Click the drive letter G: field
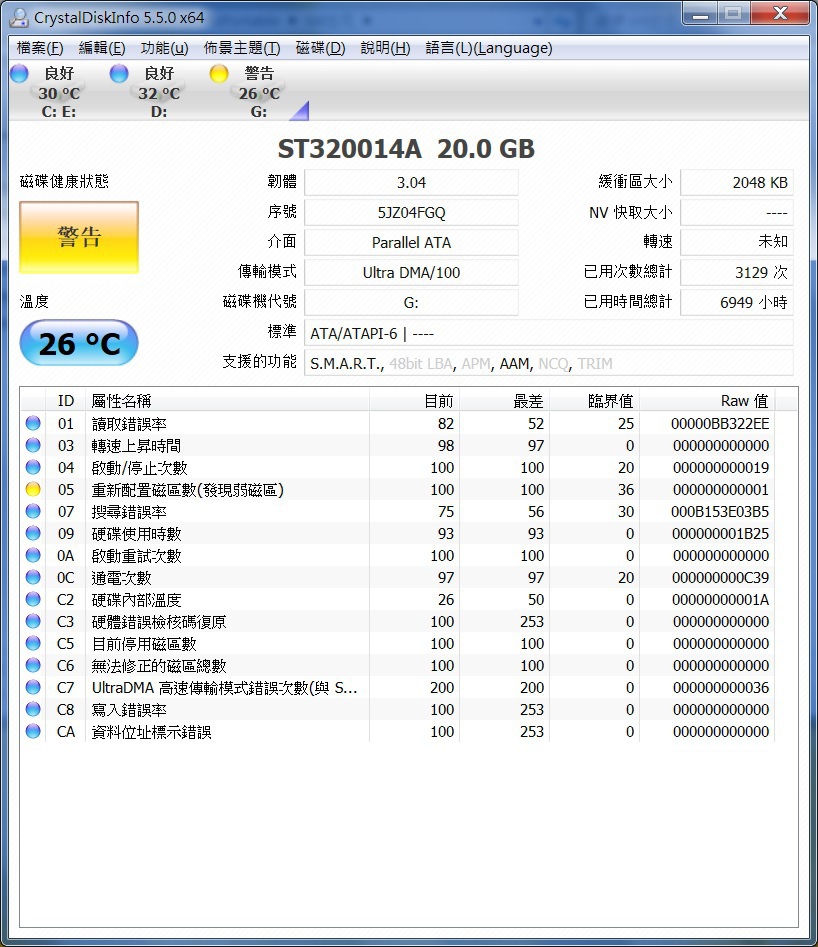Image resolution: width=818 pixels, height=947 pixels. pos(411,303)
